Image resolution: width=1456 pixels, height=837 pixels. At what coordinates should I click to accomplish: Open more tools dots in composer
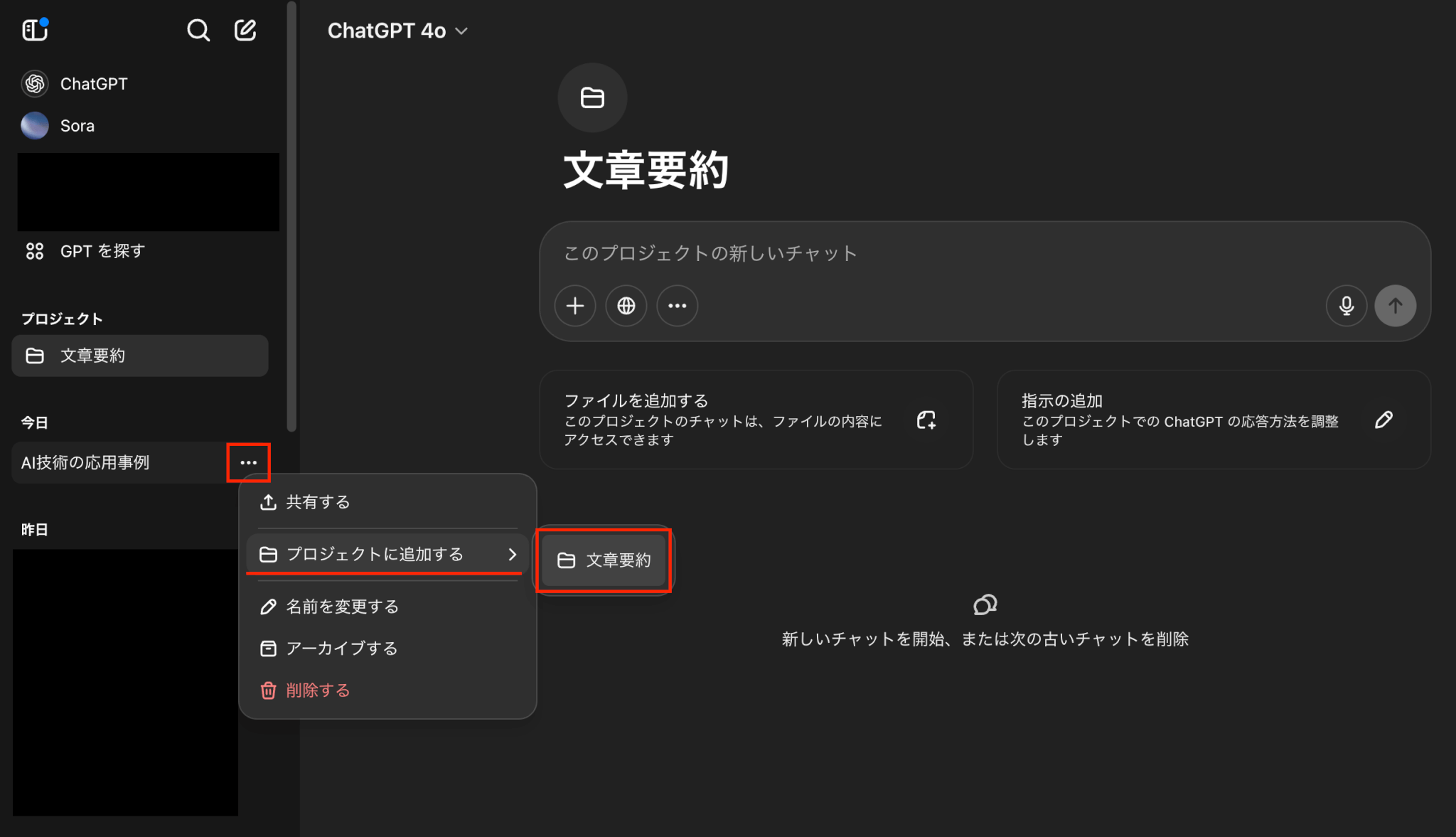[678, 306]
